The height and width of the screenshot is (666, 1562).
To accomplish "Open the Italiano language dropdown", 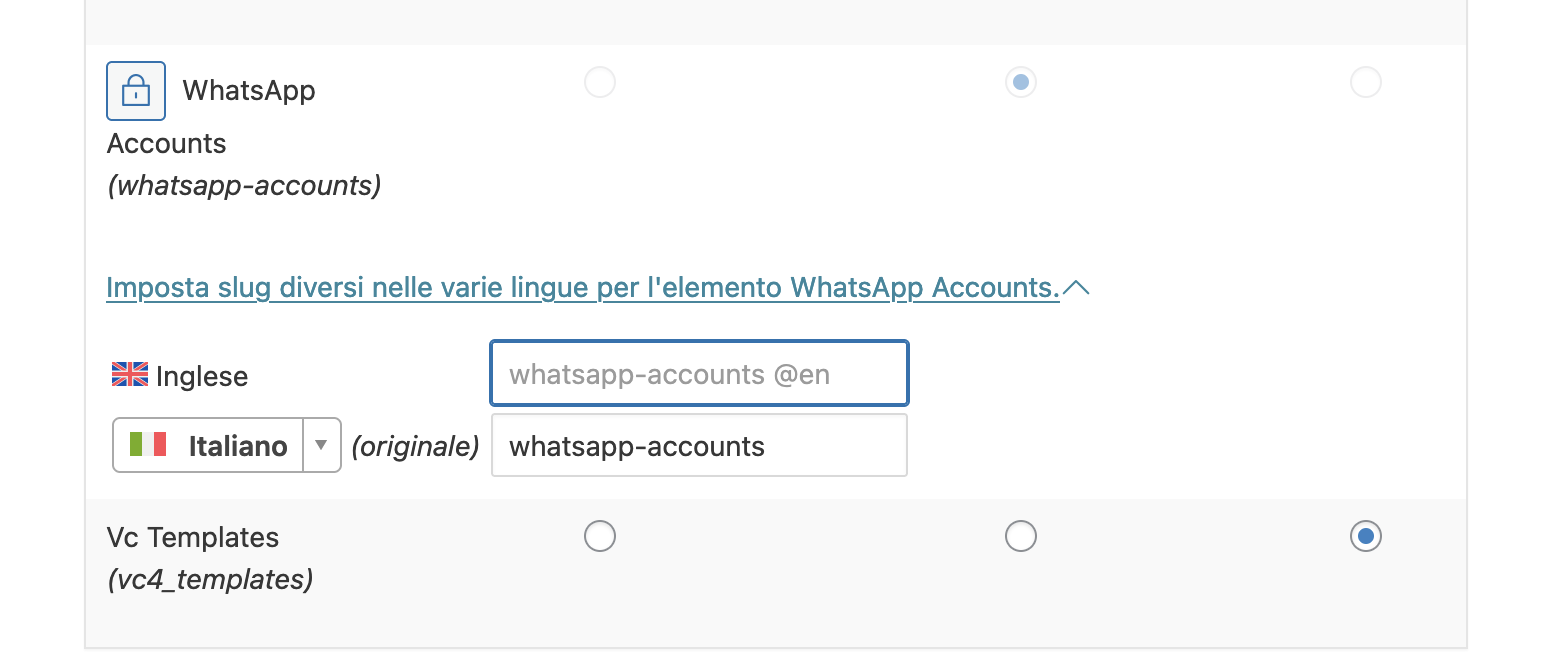I will tap(227, 445).
